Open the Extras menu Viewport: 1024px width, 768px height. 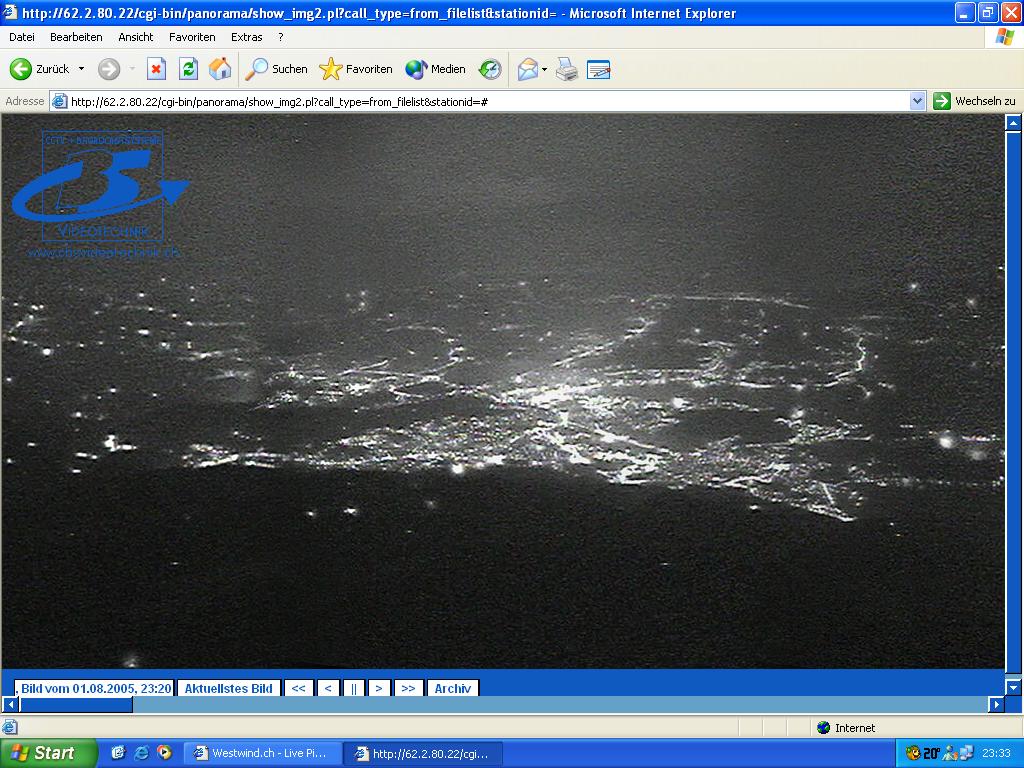[246, 37]
